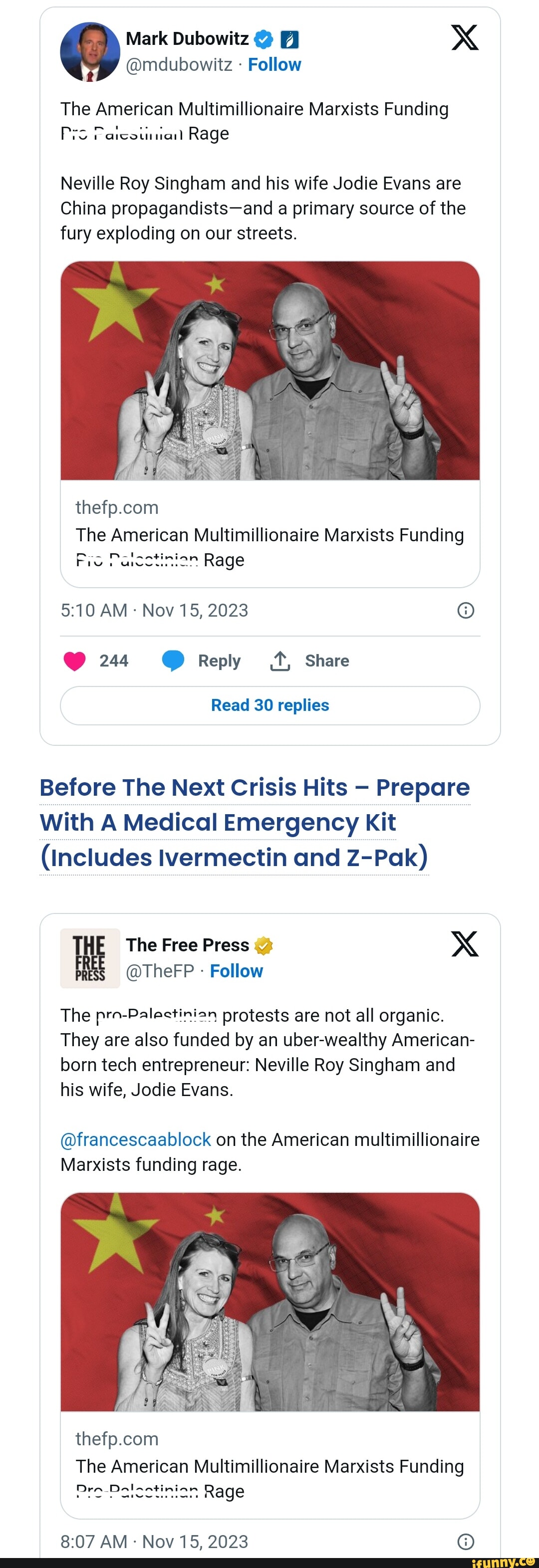
Task: Click the 5:10 AM Nov 15, 2023 timestamp
Action: click(154, 611)
